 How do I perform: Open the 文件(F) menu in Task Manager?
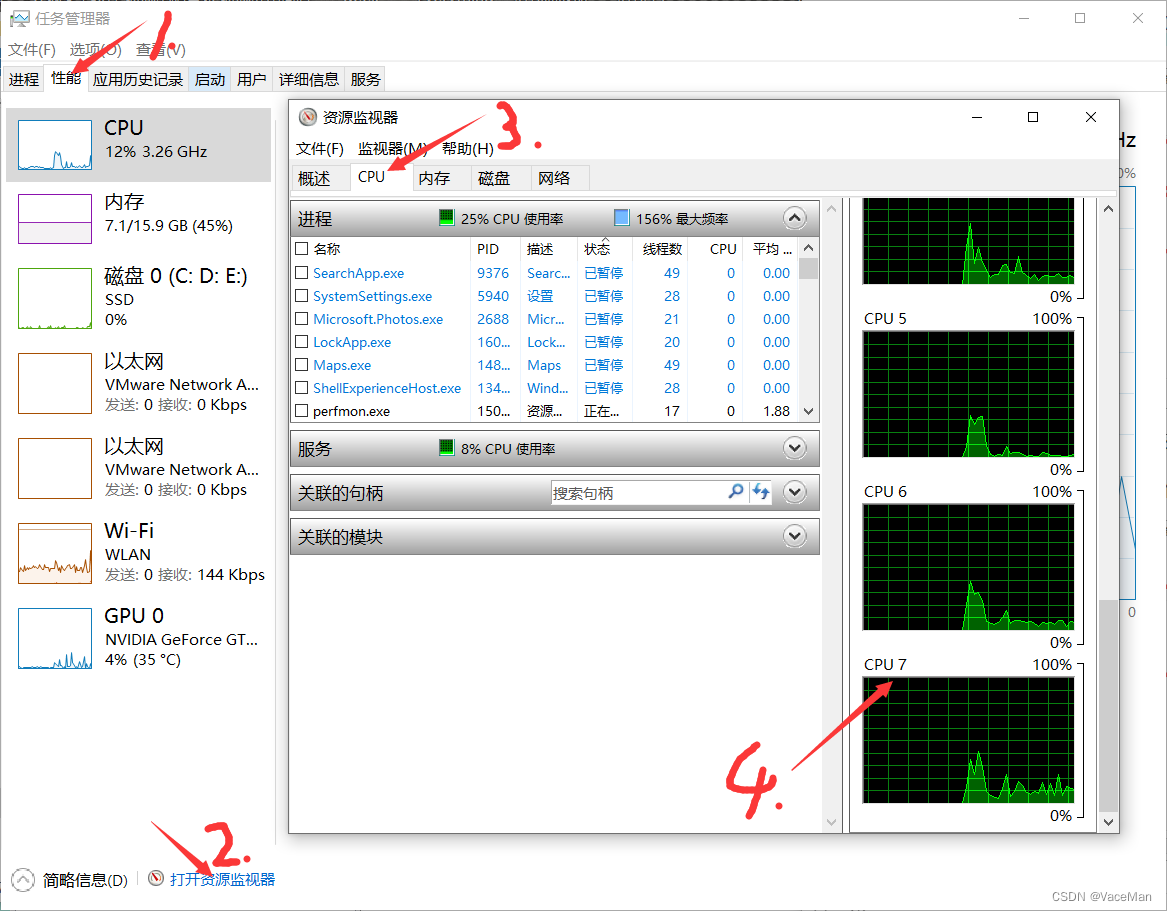tap(32, 49)
